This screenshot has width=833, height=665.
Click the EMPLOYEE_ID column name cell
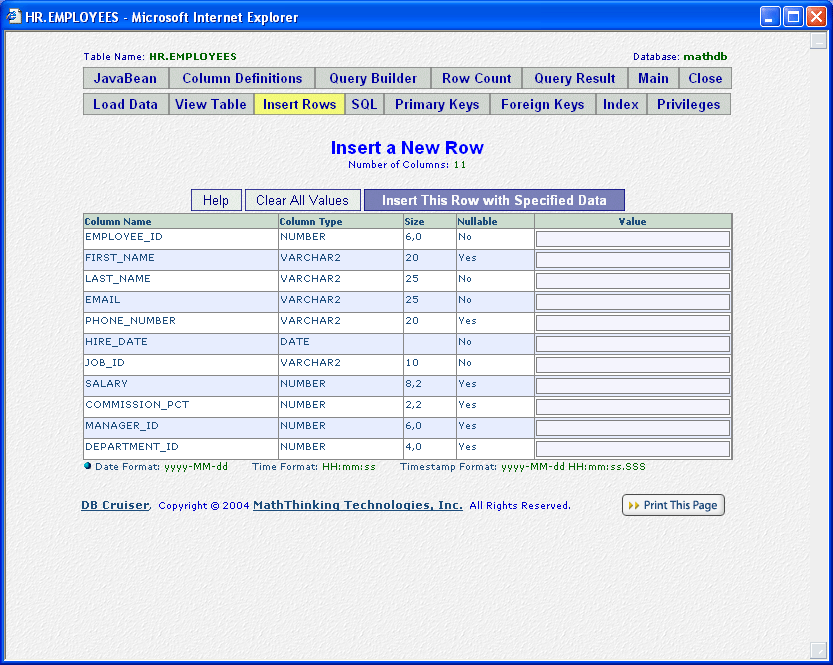[181, 239]
